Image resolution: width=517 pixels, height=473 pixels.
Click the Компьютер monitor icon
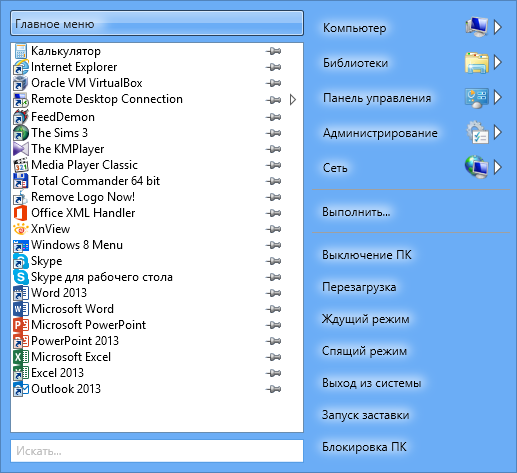pos(477,27)
